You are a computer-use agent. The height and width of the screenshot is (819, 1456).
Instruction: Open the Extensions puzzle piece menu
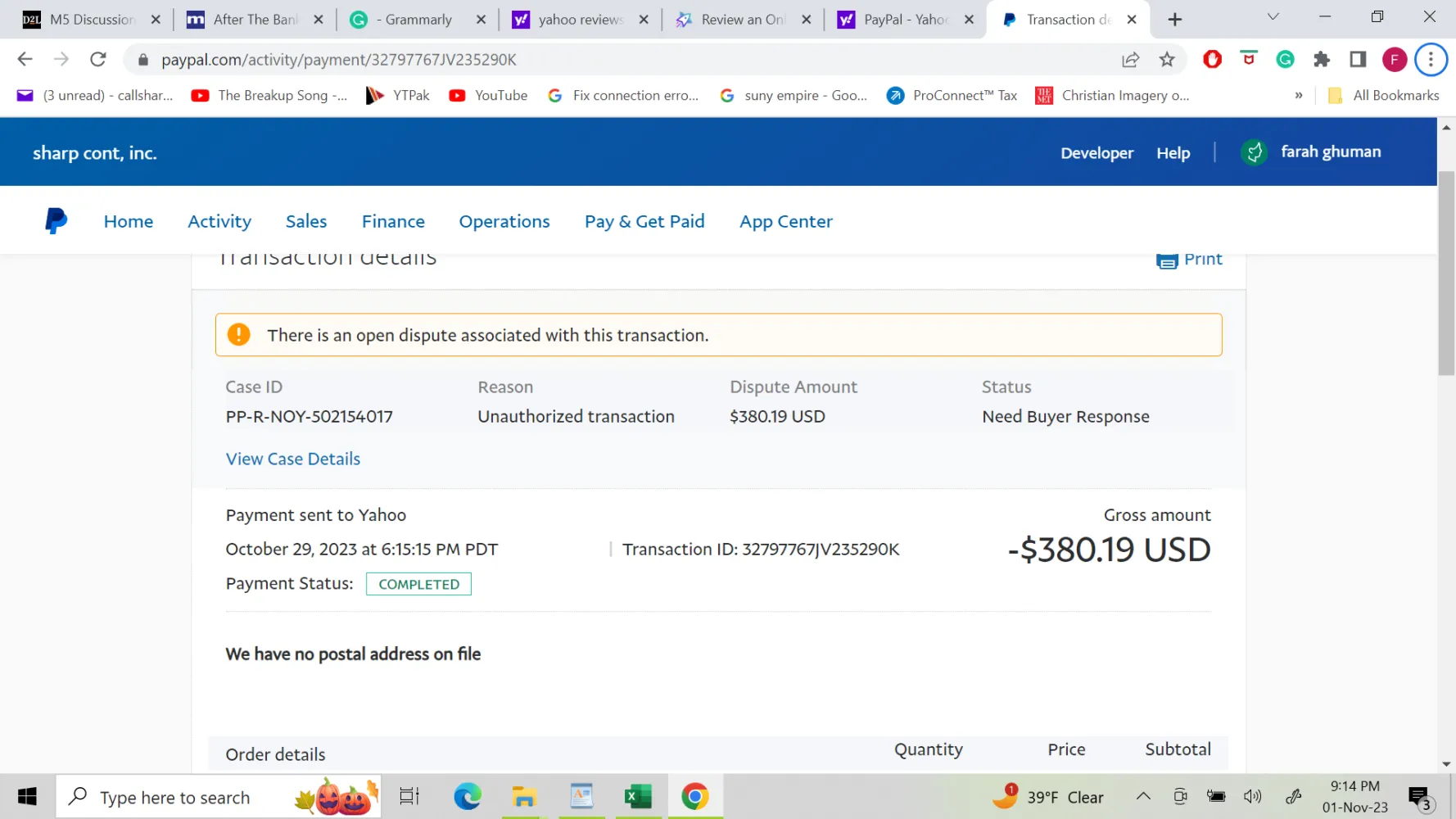tap(1322, 59)
